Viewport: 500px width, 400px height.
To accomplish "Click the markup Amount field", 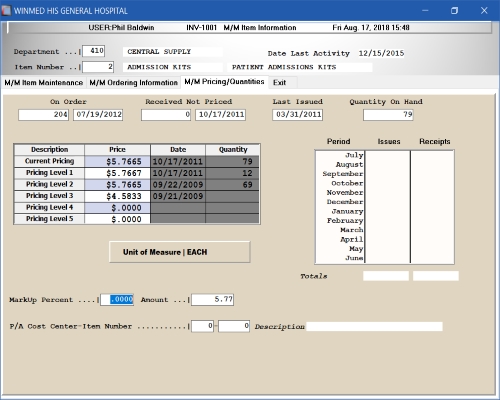I will pyautogui.click(x=212, y=299).
